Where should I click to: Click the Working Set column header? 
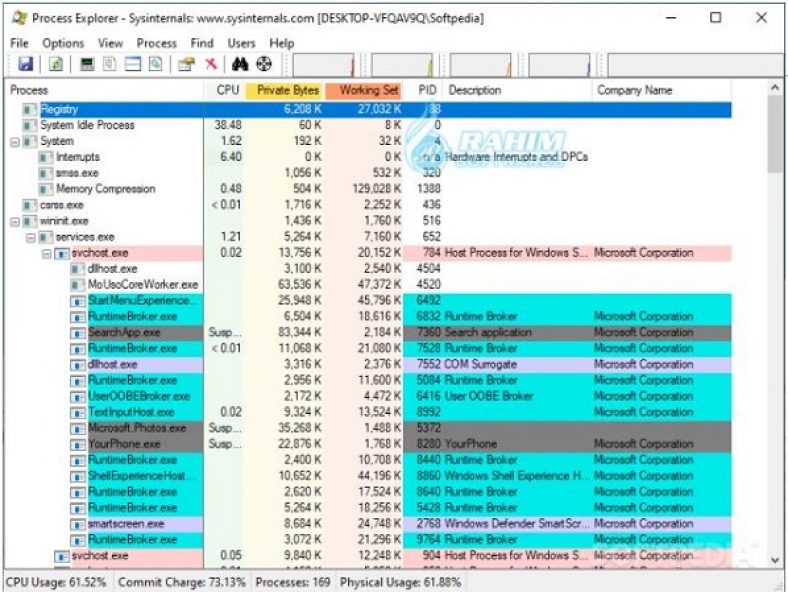click(367, 90)
